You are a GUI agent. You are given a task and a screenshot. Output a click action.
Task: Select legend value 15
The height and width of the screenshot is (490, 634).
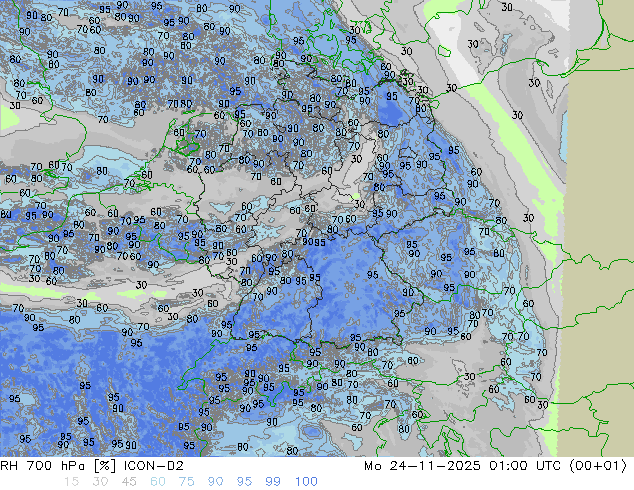71,482
